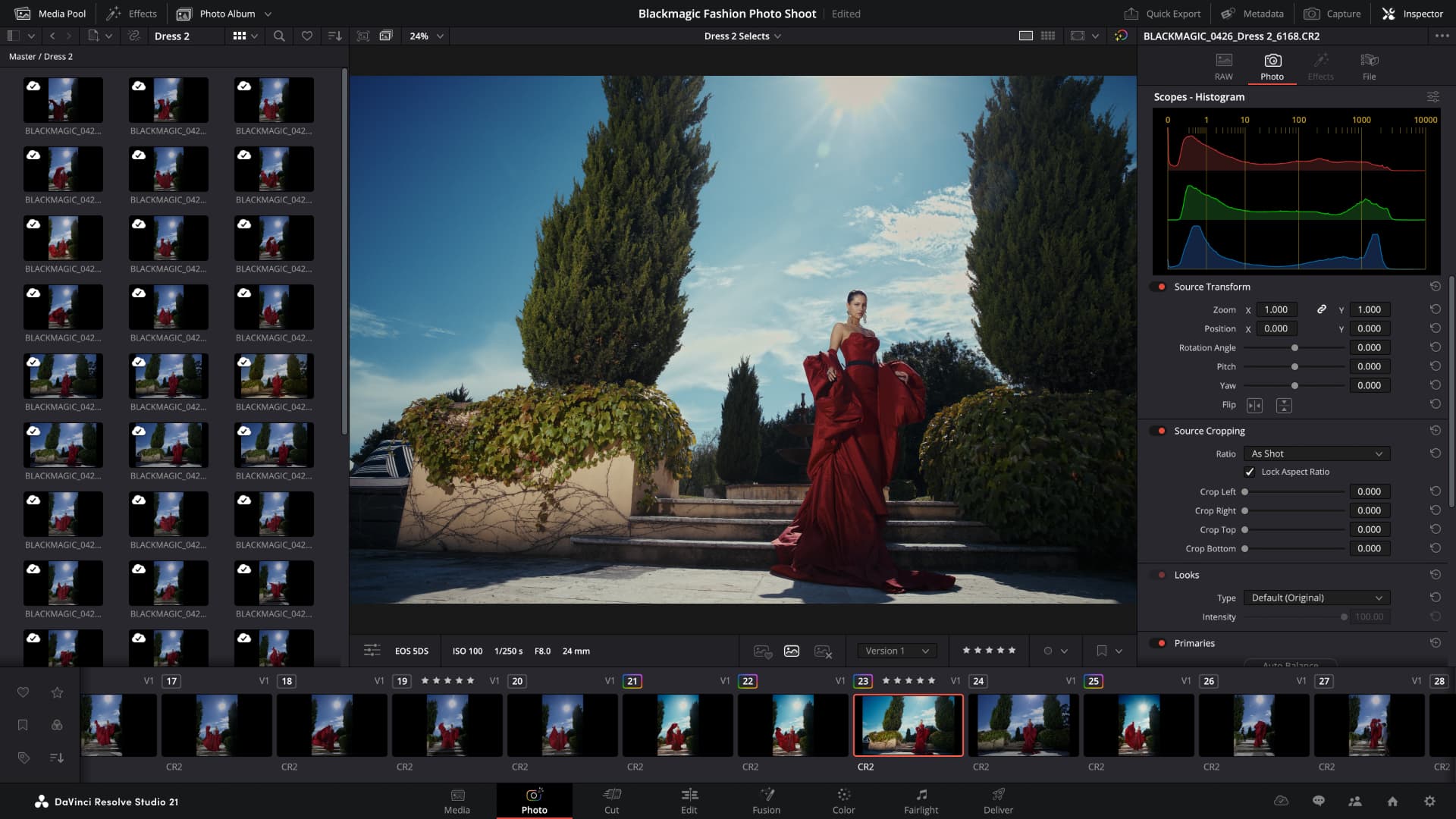Screen dimensions: 1456x819
Task: Open the histogram scope settings icon
Action: [1434, 96]
